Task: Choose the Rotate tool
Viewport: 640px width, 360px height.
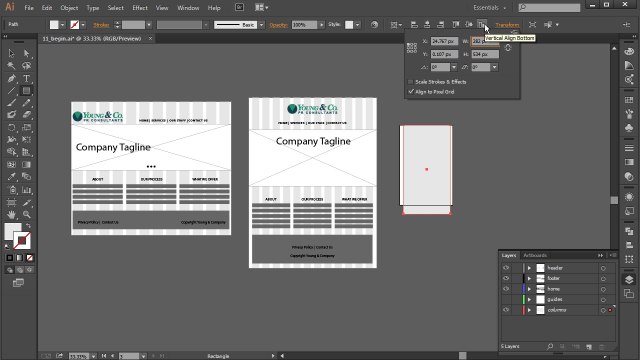Action: coord(11,128)
